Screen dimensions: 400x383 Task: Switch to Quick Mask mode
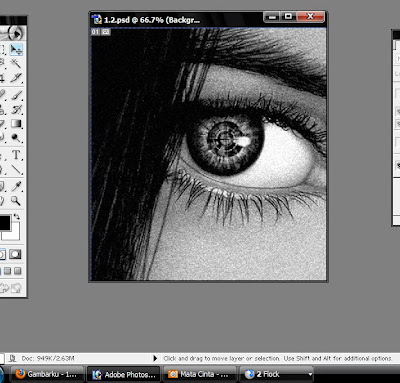15,255
